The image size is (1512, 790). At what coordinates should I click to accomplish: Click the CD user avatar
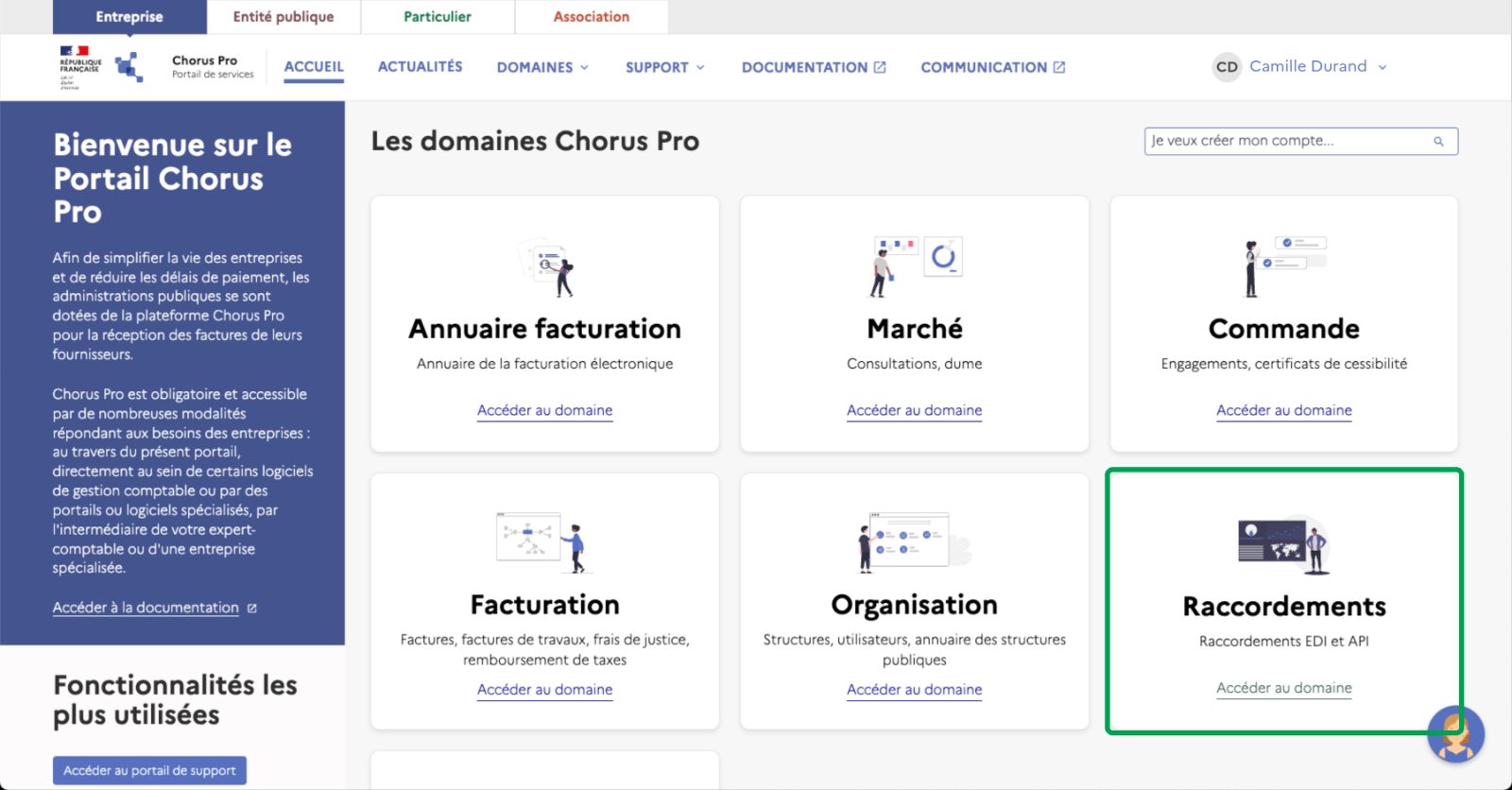[1227, 67]
